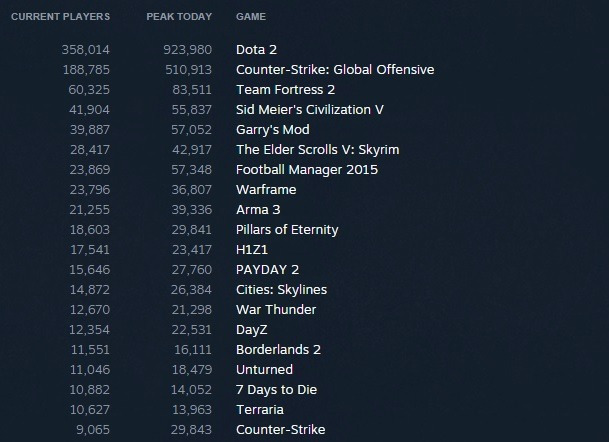609x442 pixels.
Task: Select the Terraria game link
Action: [260, 410]
